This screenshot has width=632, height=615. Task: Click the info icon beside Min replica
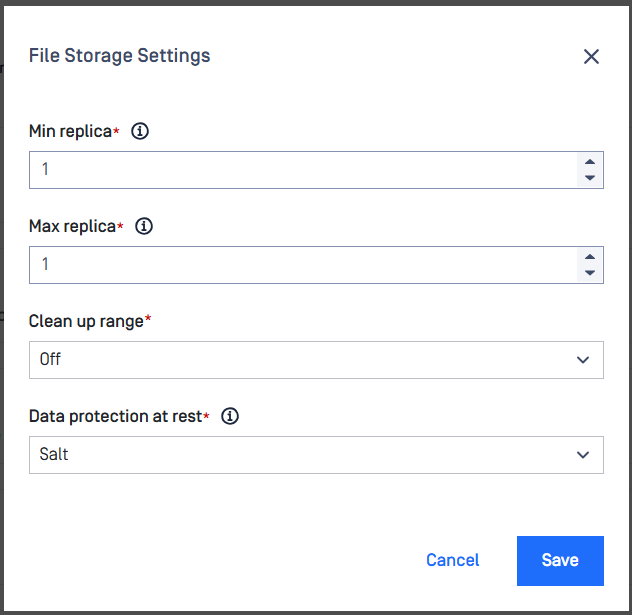click(x=140, y=131)
